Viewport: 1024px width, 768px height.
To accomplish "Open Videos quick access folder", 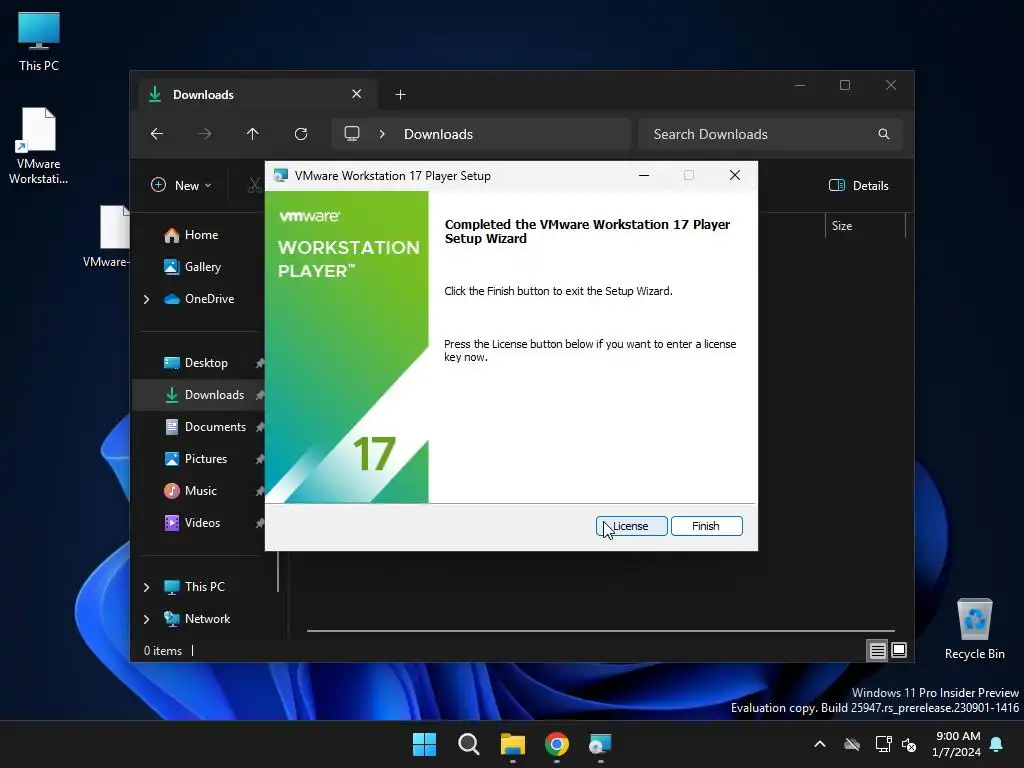I will [202, 522].
